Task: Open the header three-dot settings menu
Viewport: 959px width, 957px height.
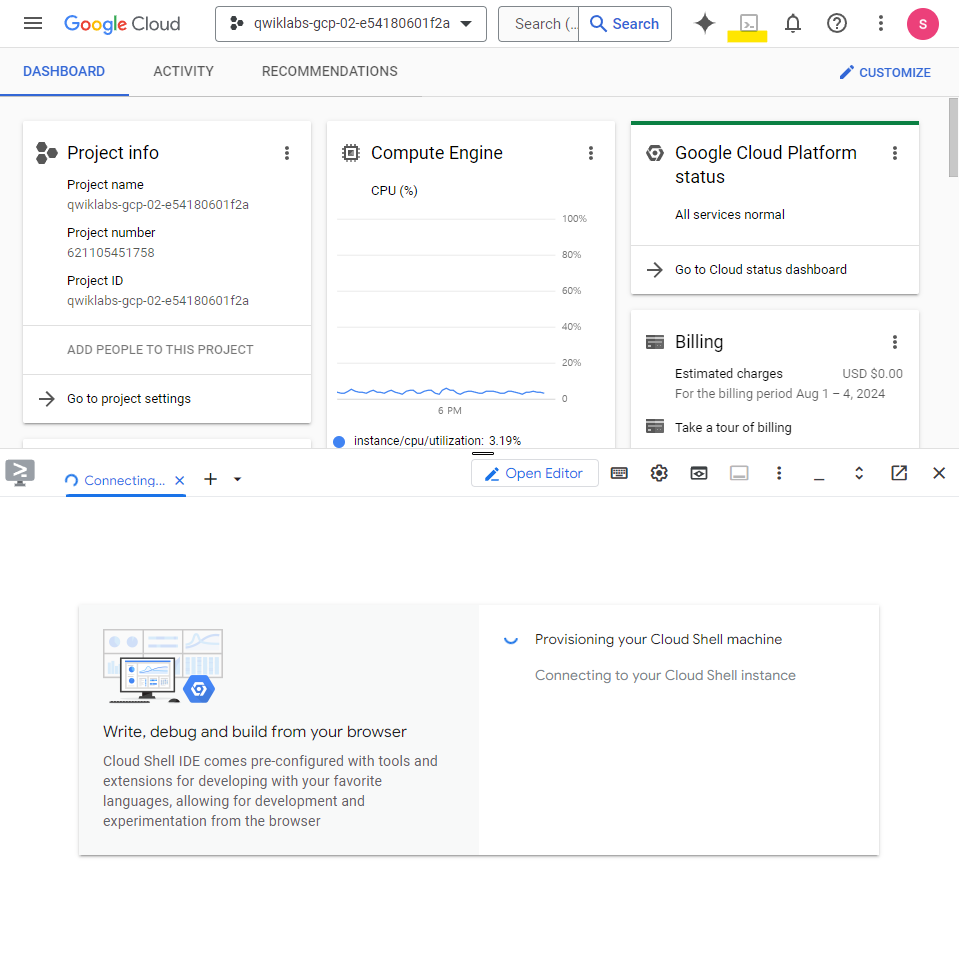Action: [881, 24]
